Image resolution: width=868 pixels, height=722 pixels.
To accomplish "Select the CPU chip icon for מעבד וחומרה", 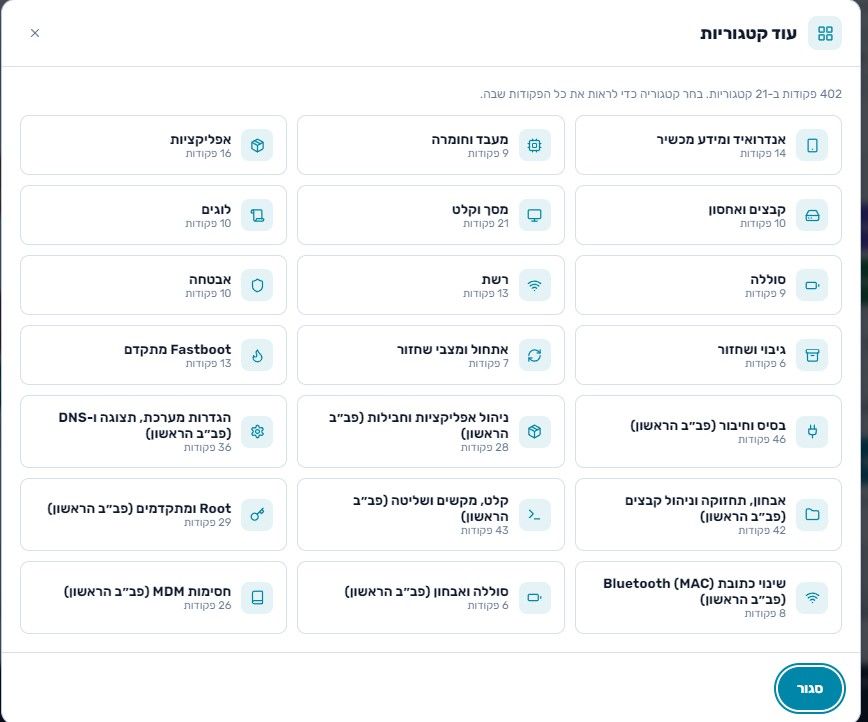I will pyautogui.click(x=534, y=145).
